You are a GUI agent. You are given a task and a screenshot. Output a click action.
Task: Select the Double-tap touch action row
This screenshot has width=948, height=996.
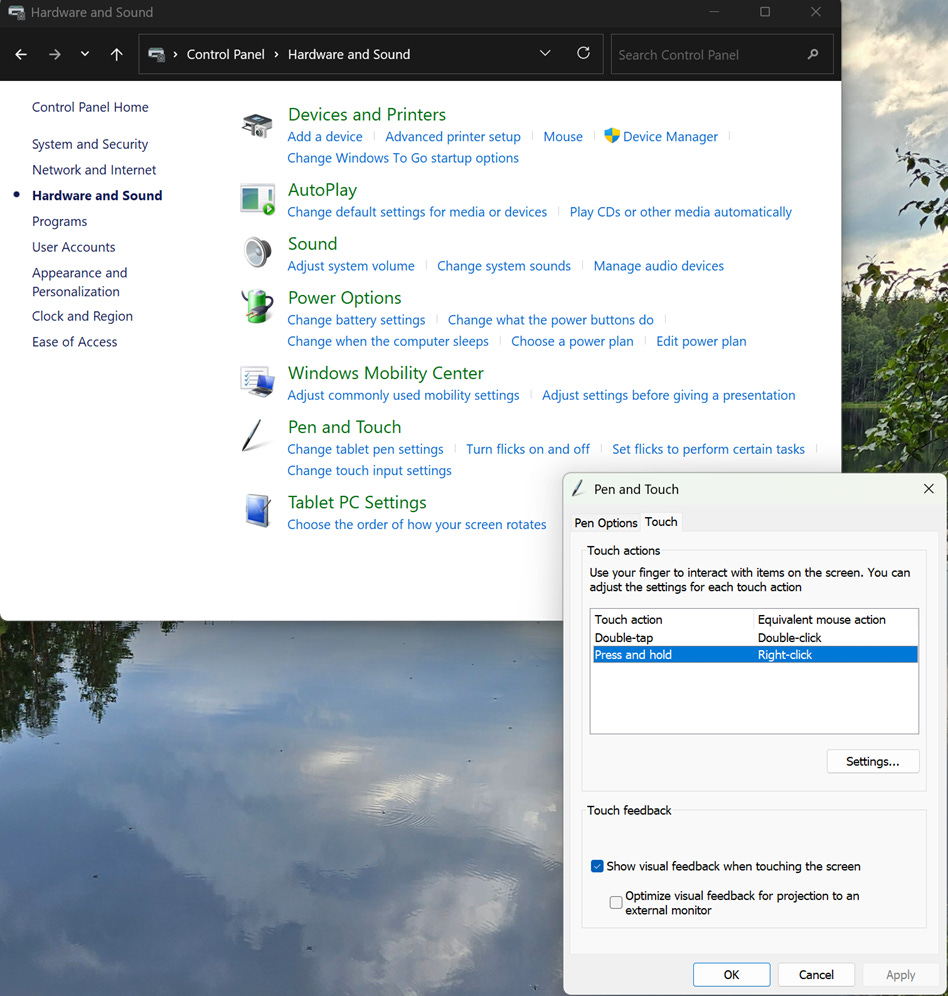754,637
